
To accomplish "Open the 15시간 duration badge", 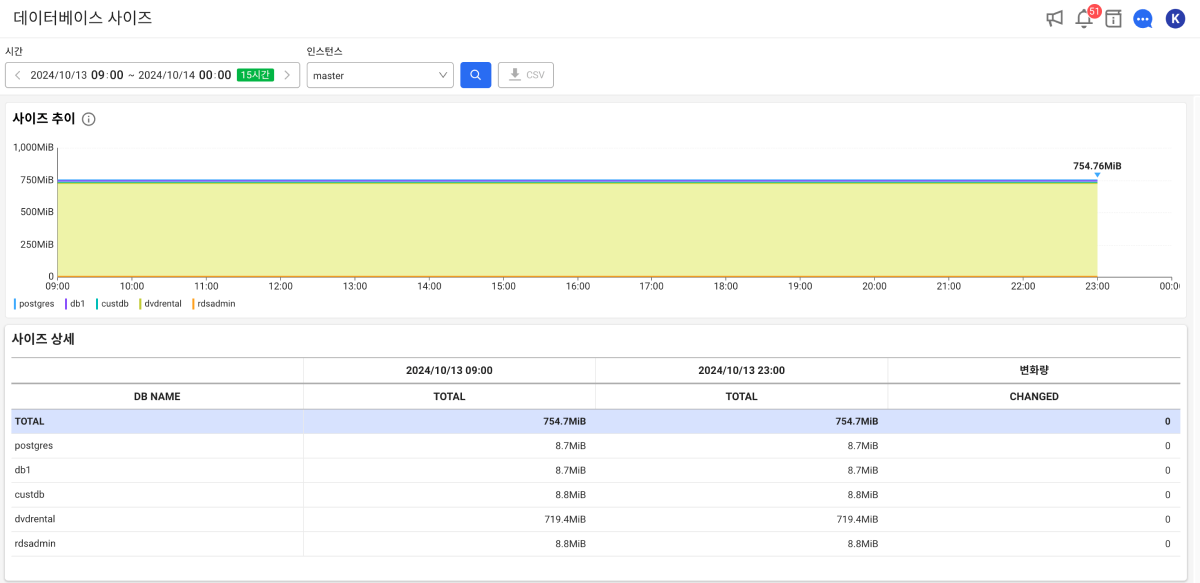I will pos(255,75).
